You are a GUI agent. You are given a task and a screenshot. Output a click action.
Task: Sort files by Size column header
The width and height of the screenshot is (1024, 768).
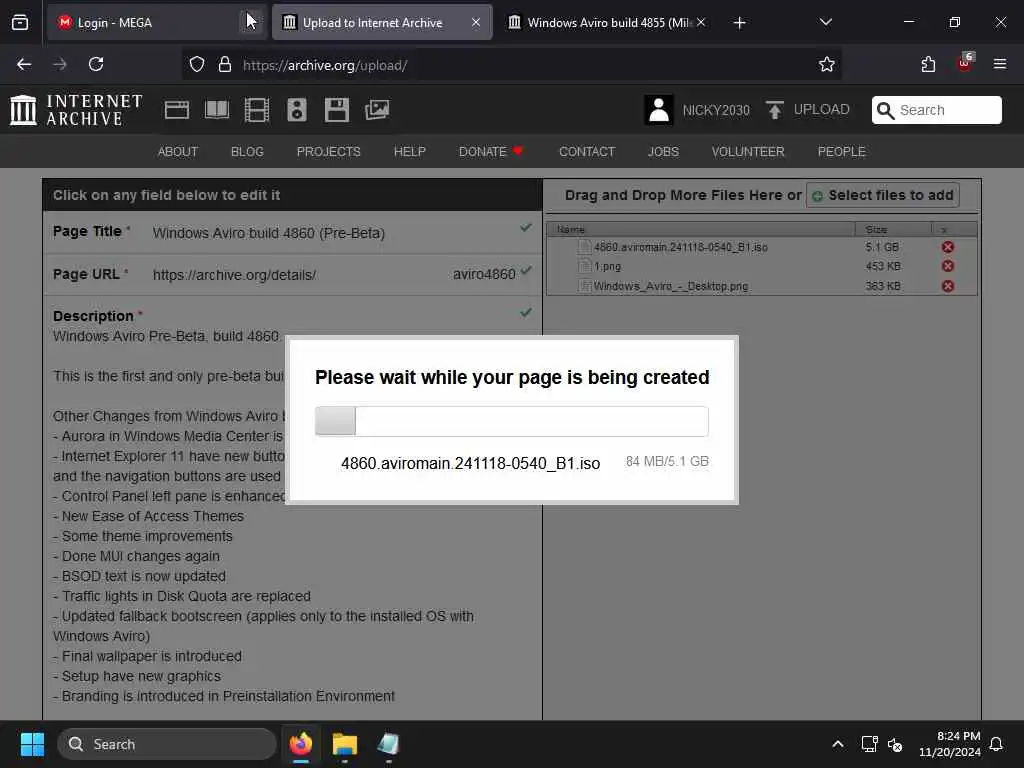click(x=893, y=229)
